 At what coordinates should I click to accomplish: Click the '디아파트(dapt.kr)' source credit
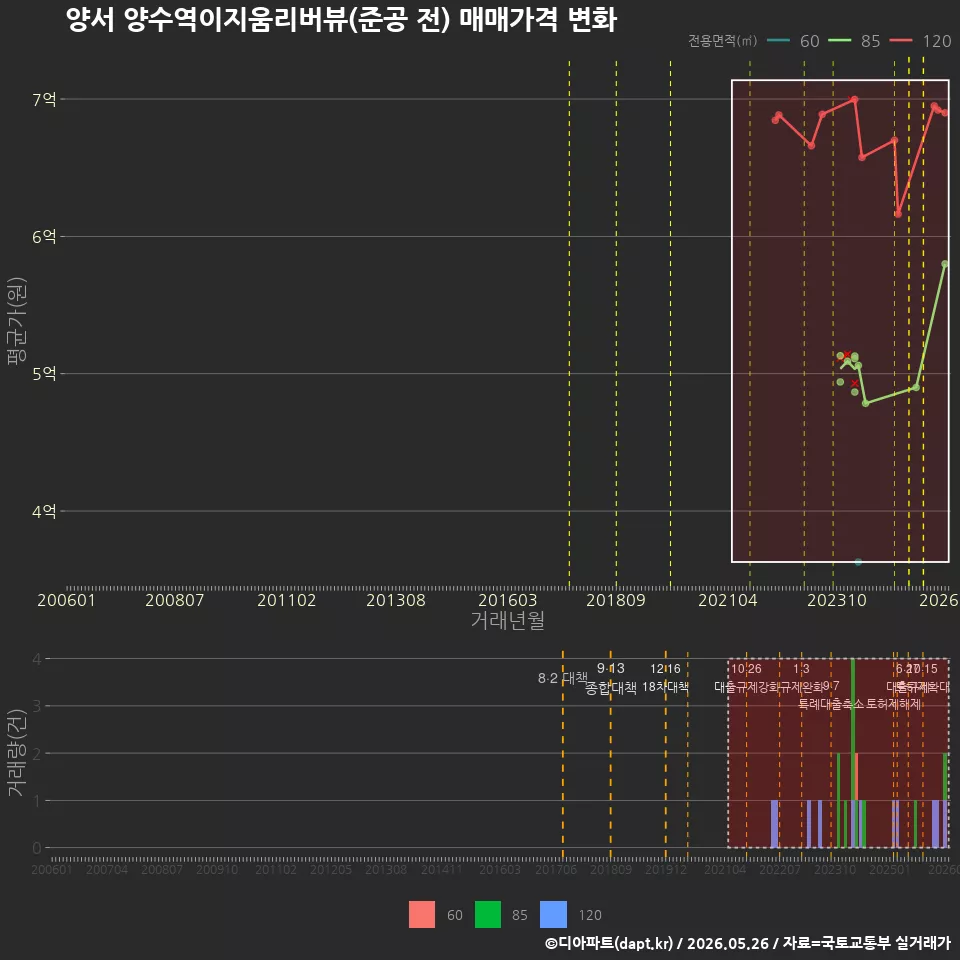point(609,943)
